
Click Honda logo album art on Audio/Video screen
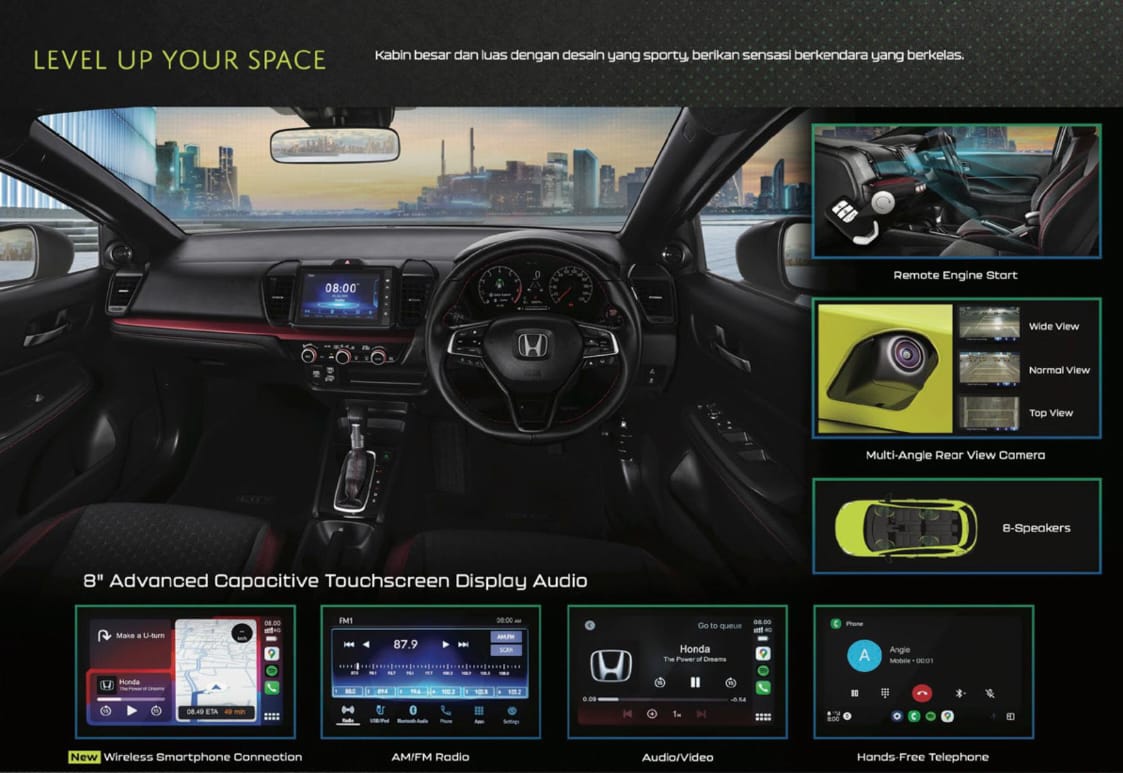pyautogui.click(x=611, y=666)
